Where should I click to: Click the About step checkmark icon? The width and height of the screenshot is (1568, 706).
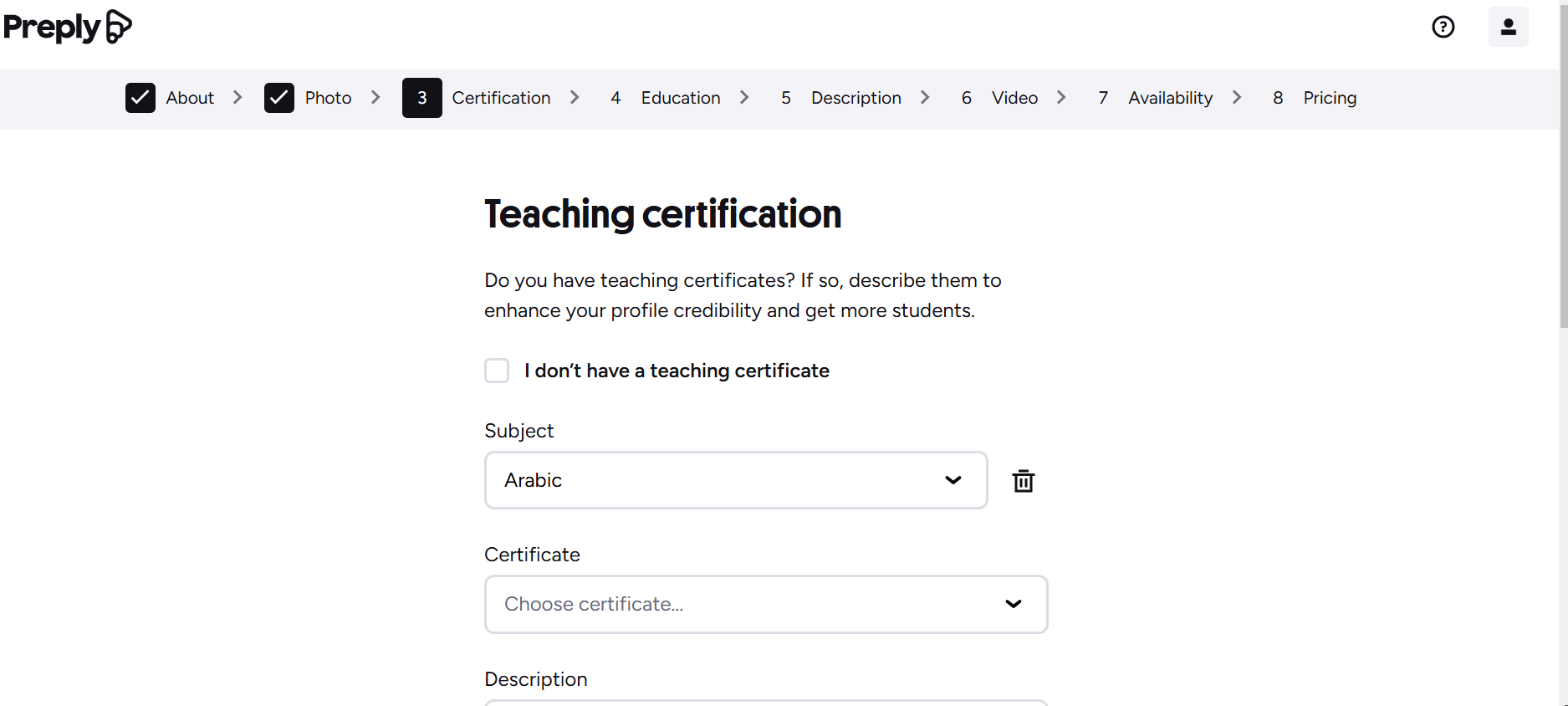140,98
